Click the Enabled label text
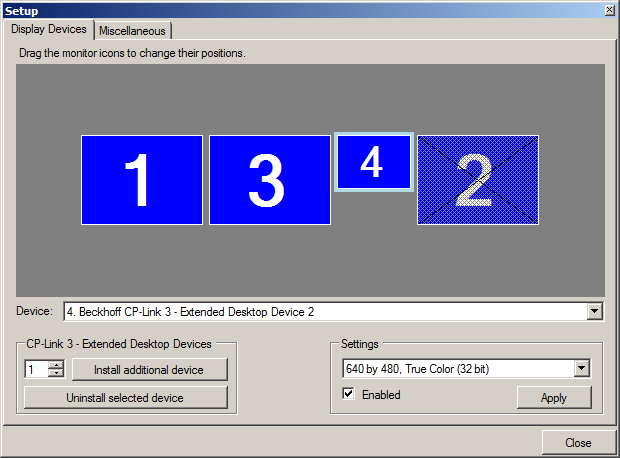Viewport: 620px width, 458px height. (381, 395)
